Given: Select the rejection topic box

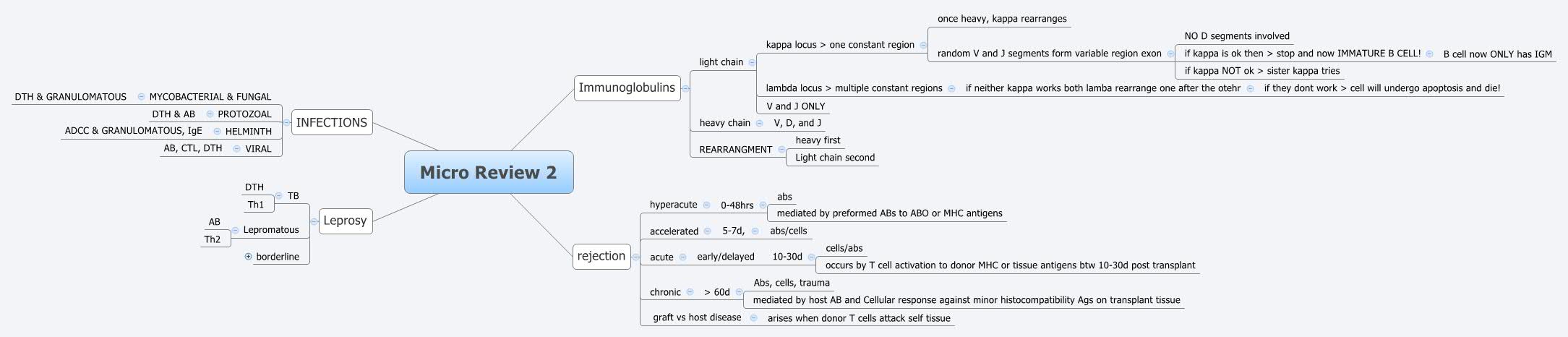Looking at the screenshot, I should 601,256.
